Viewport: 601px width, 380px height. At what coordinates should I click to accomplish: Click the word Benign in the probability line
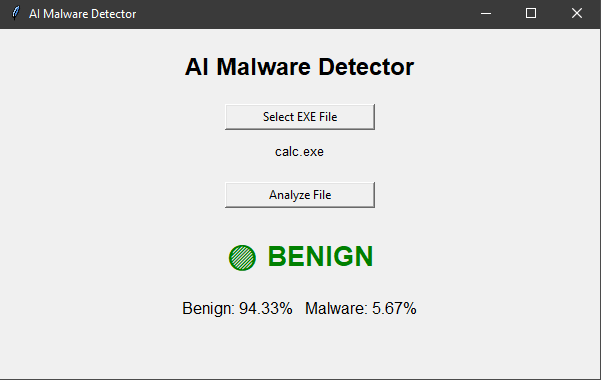pos(207,308)
